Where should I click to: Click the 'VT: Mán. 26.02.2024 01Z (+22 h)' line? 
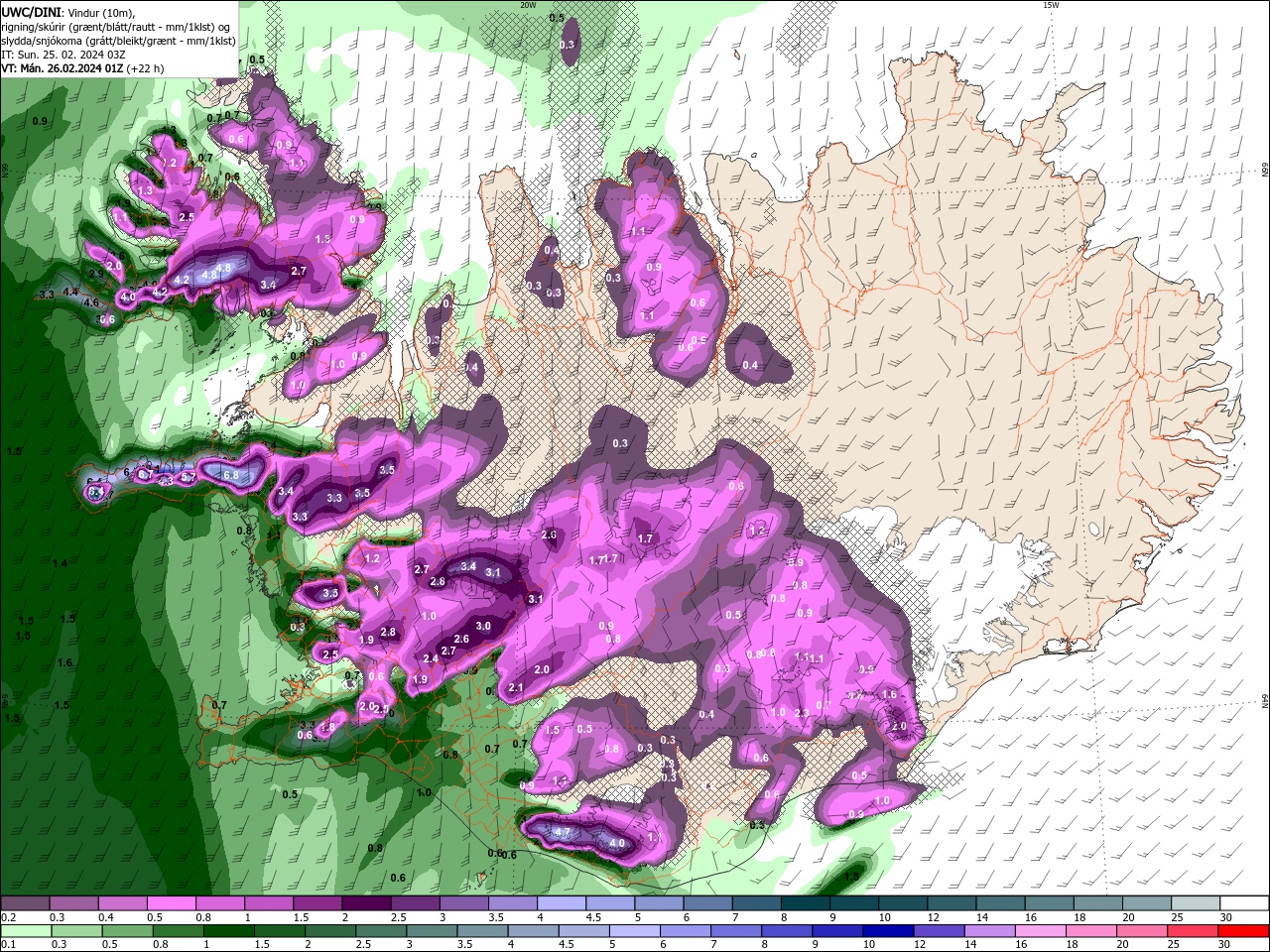pyautogui.click(x=83, y=68)
